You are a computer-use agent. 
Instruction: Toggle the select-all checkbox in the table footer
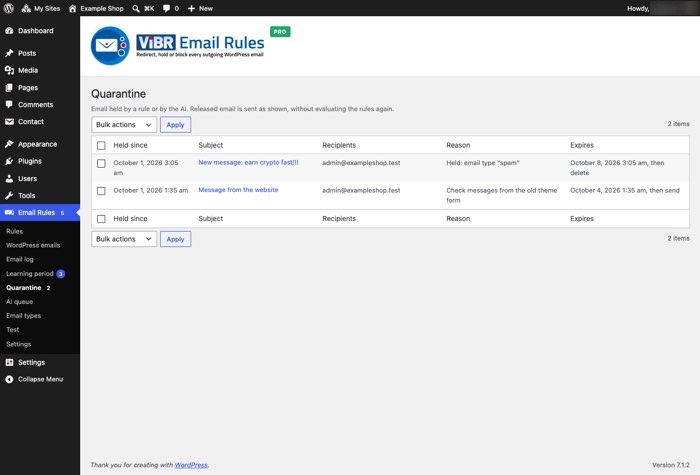101,219
